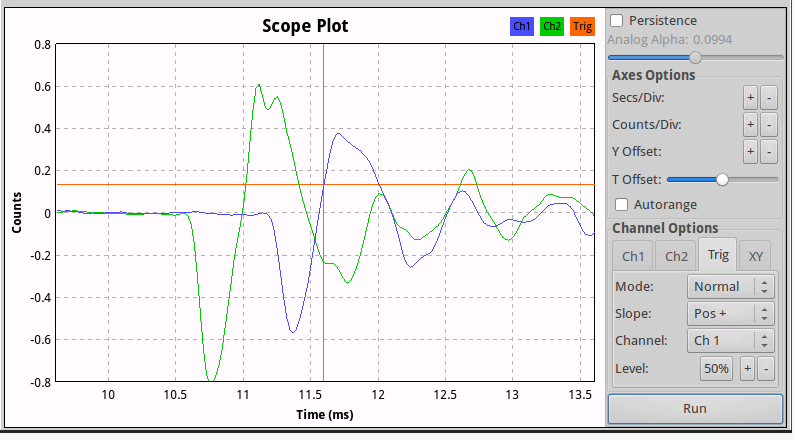This screenshot has width=794, height=440.
Task: Decrease Y Offset with minus button
Action: tap(768, 152)
